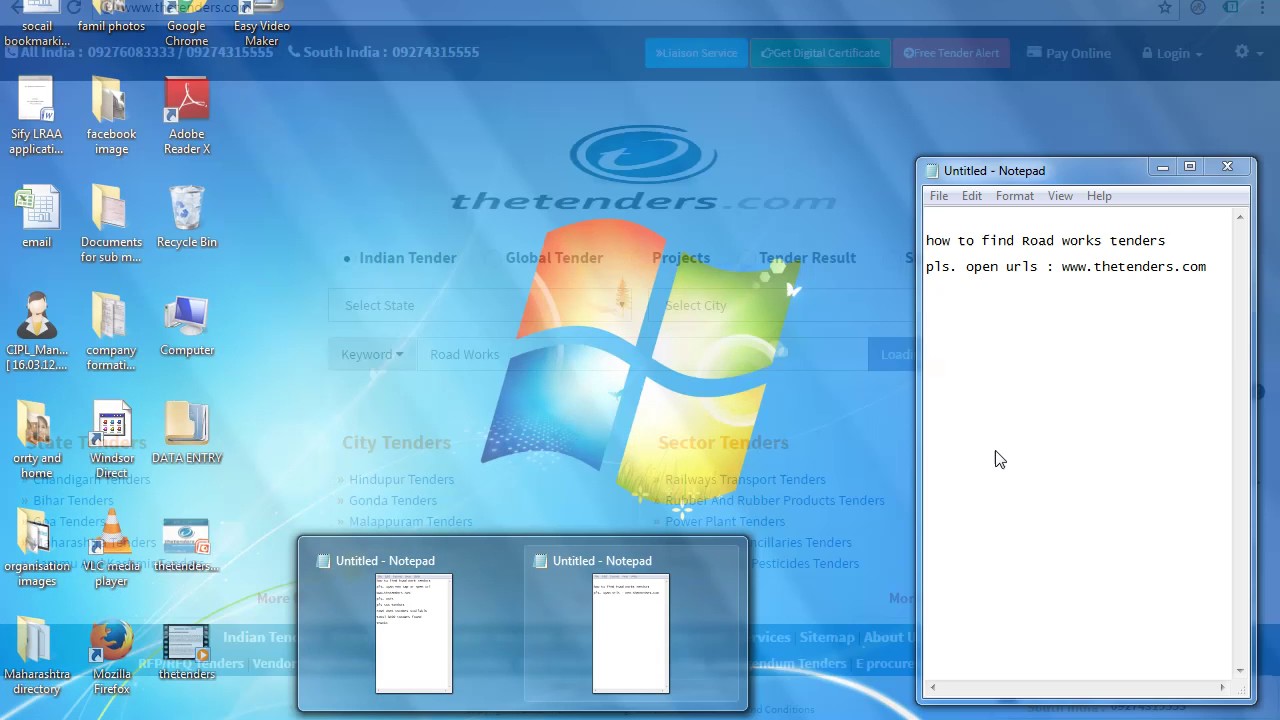This screenshot has width=1280, height=720.
Task: Select the Recycle Bin desktop icon
Action: (187, 216)
